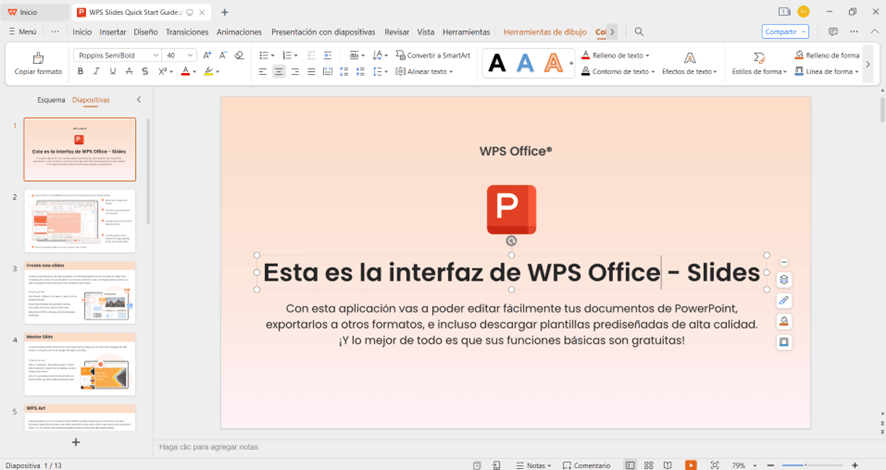Image resolution: width=886 pixels, height=470 pixels.
Task: Click the layers icon beside the title box
Action: pyautogui.click(x=784, y=280)
